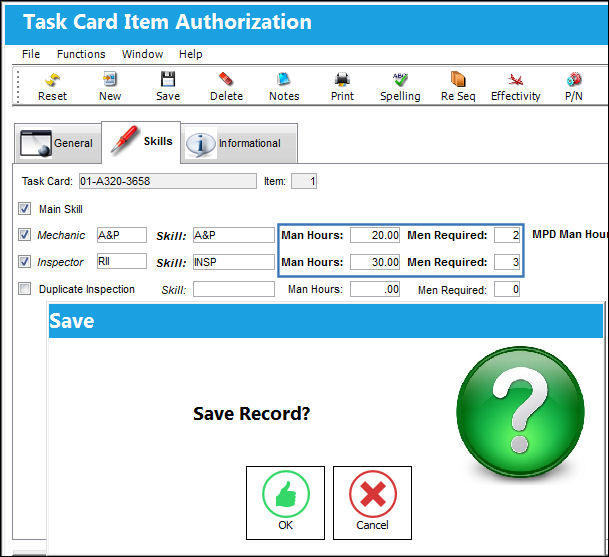Click the P/N toolbar icon
The width and height of the screenshot is (609, 557).
(574, 79)
